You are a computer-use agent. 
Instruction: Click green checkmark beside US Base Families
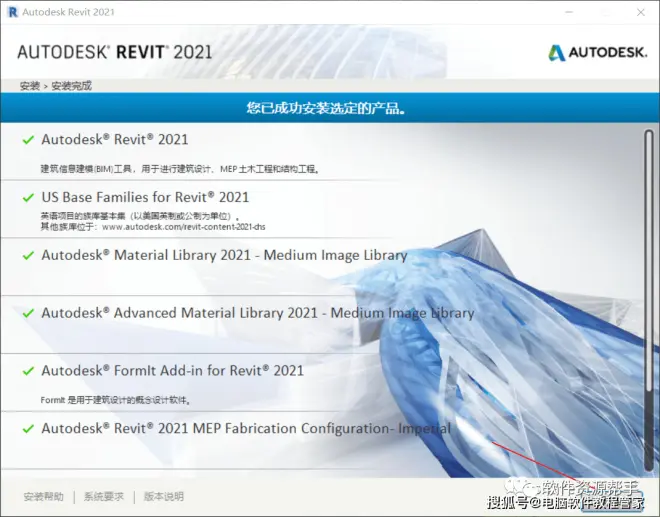pyautogui.click(x=28, y=197)
